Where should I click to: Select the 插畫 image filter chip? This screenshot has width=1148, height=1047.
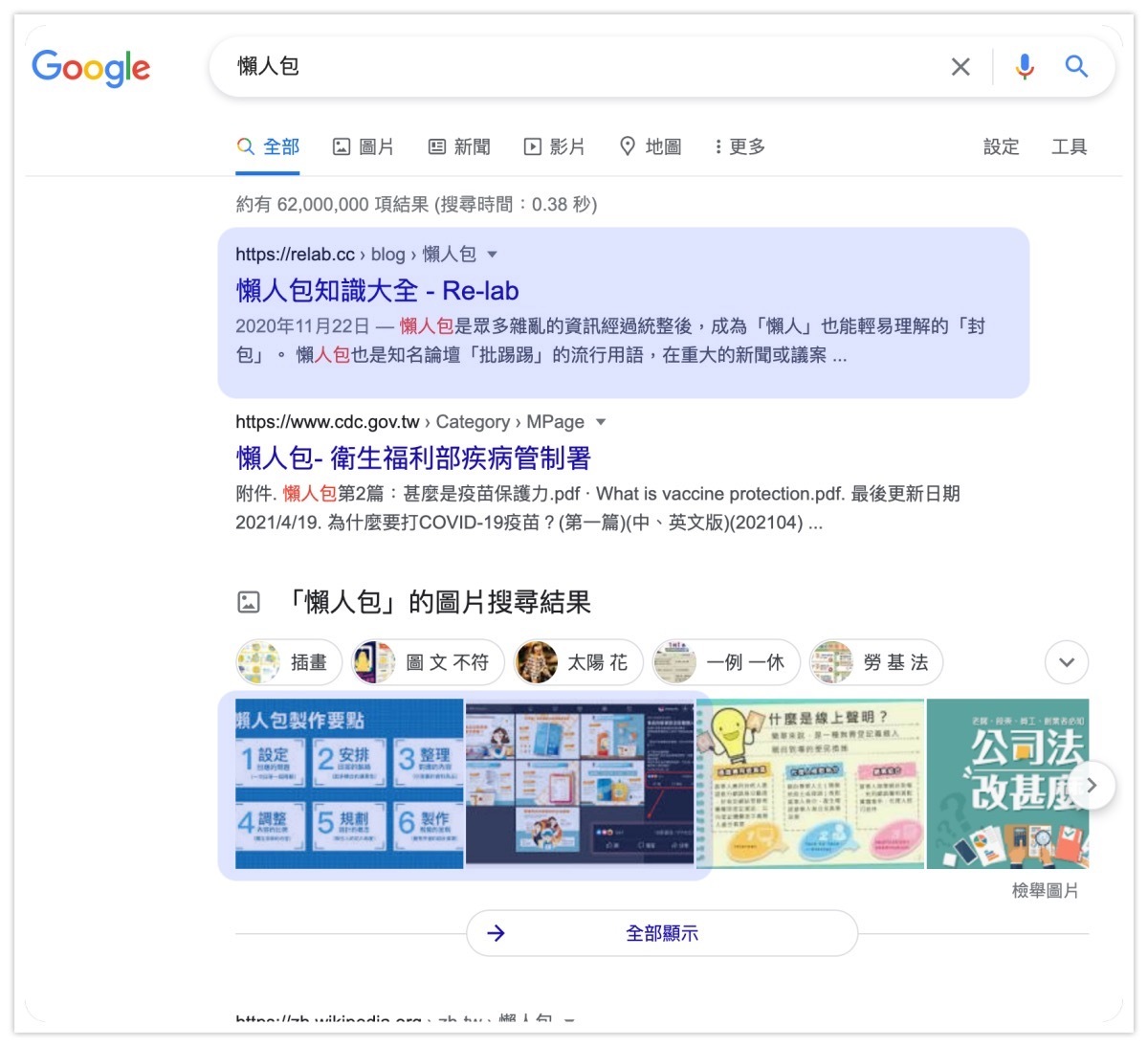(x=287, y=662)
